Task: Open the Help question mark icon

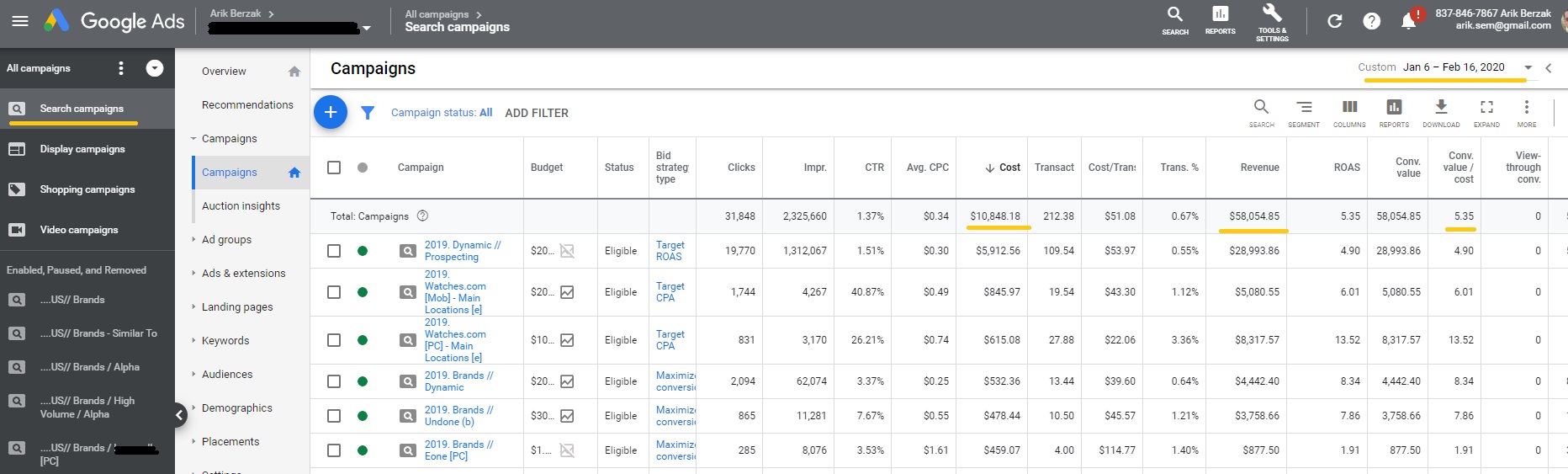Action: pos(1372,21)
